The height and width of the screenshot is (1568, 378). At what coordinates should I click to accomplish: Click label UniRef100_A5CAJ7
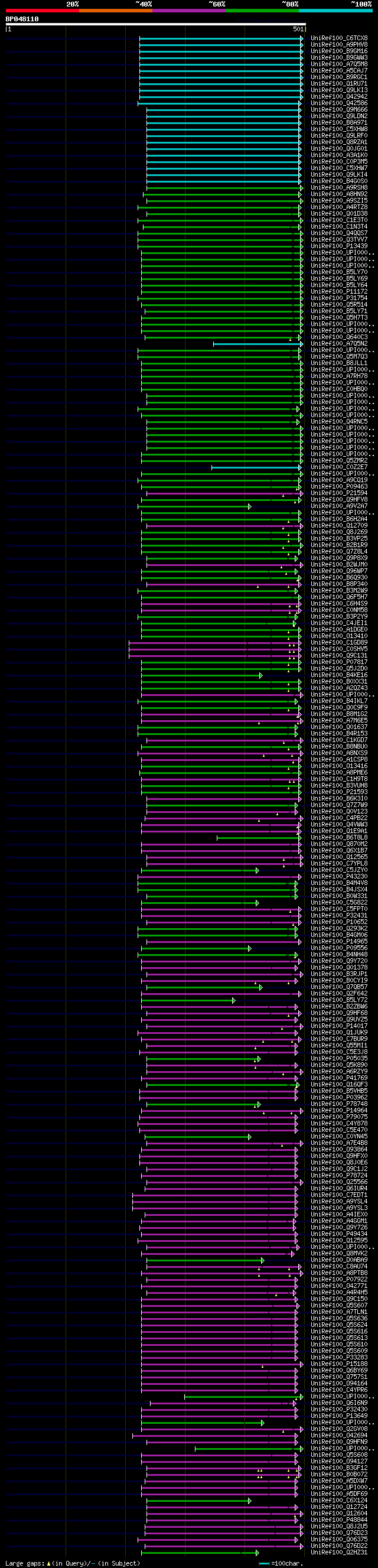click(339, 71)
